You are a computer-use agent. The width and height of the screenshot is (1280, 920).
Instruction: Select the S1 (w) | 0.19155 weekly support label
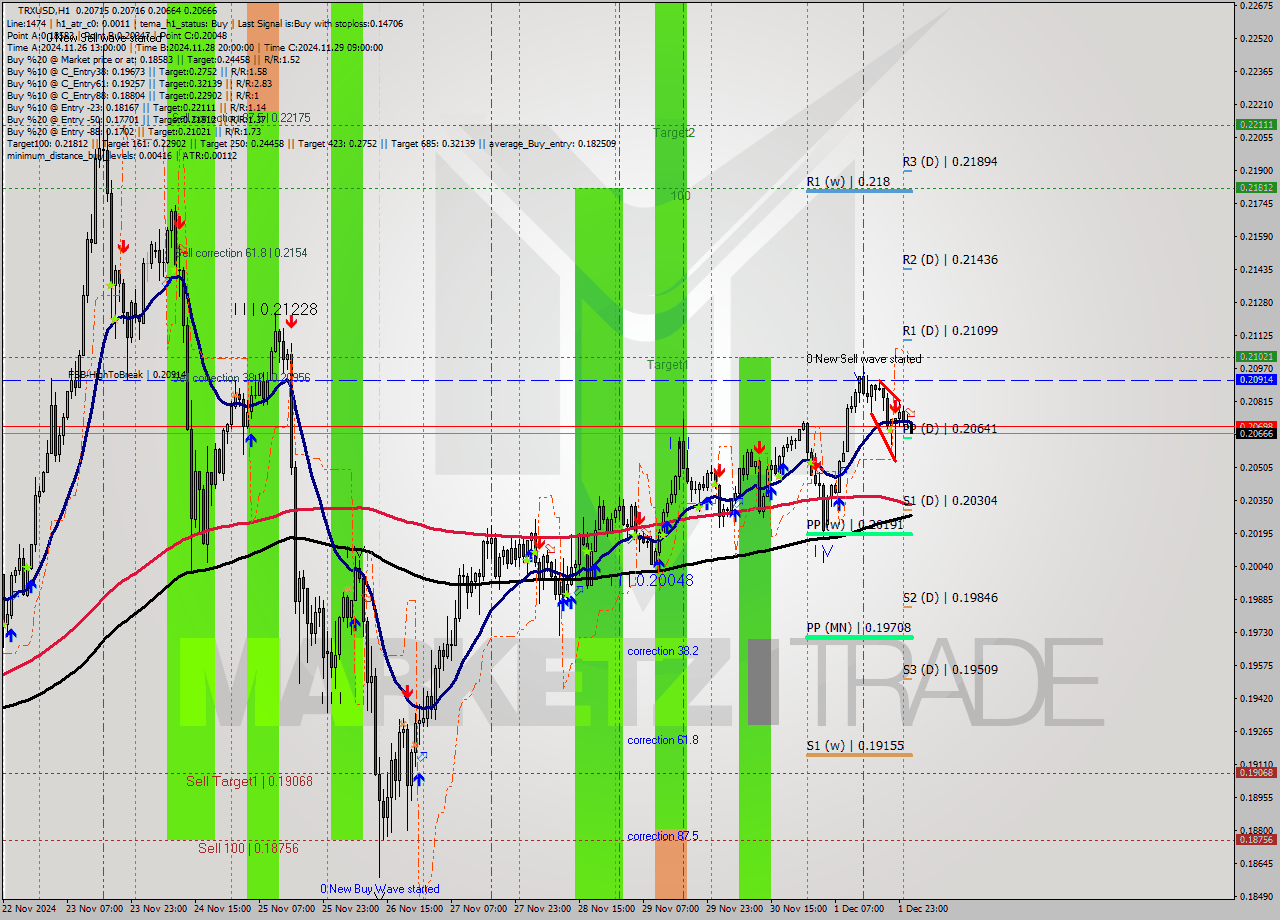(855, 745)
